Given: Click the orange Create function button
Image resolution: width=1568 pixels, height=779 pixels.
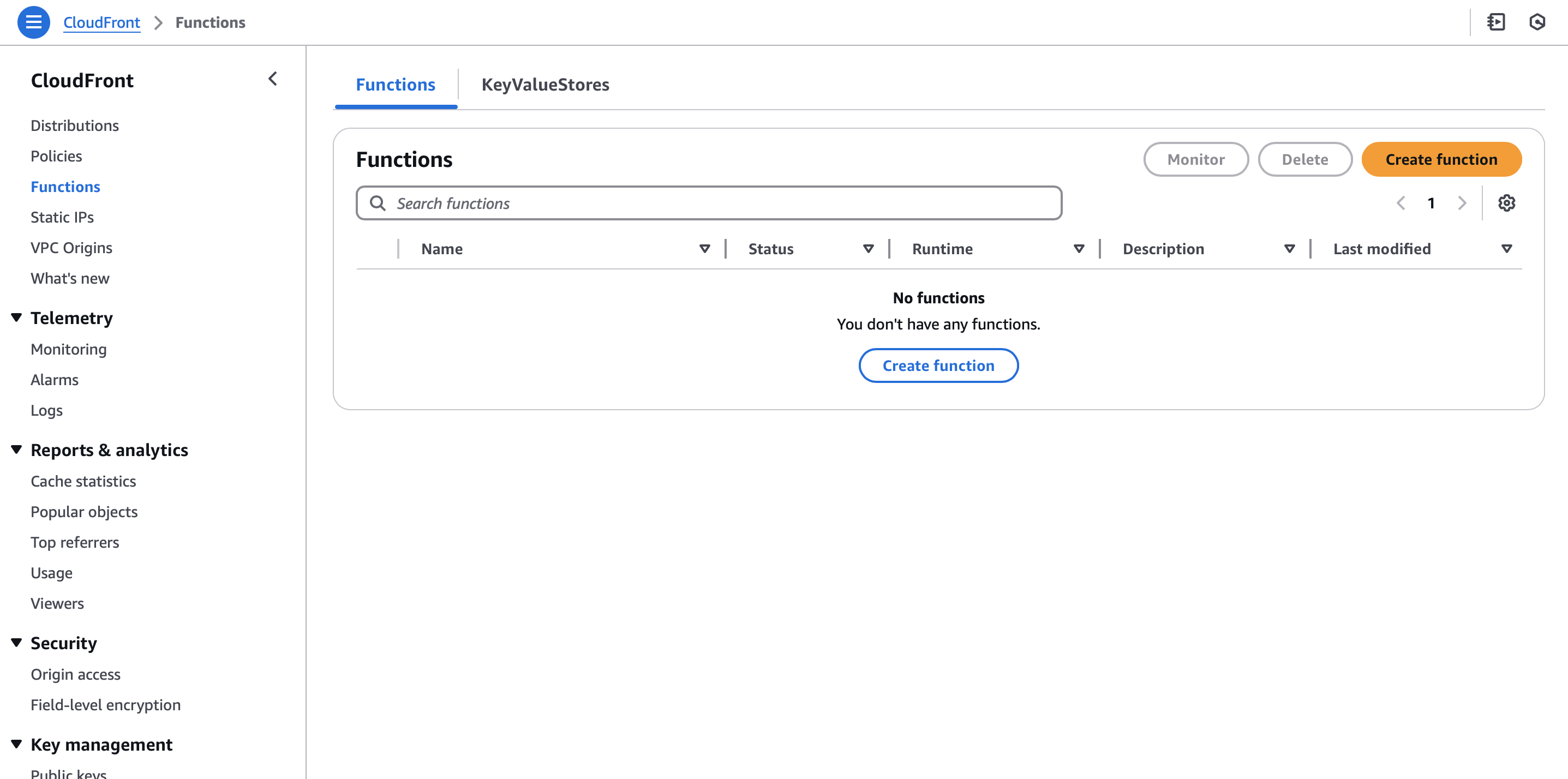Looking at the screenshot, I should [x=1441, y=159].
